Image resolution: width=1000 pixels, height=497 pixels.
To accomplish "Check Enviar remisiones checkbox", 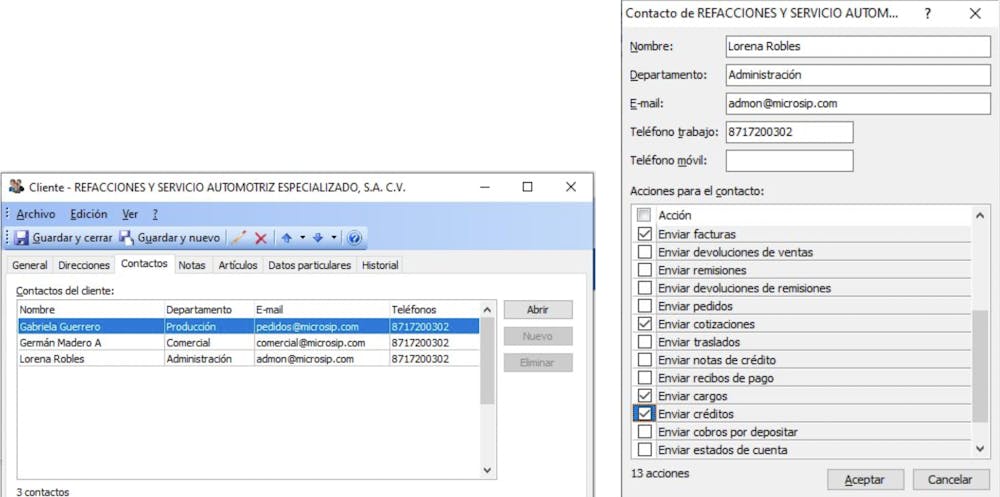I will [x=644, y=270].
